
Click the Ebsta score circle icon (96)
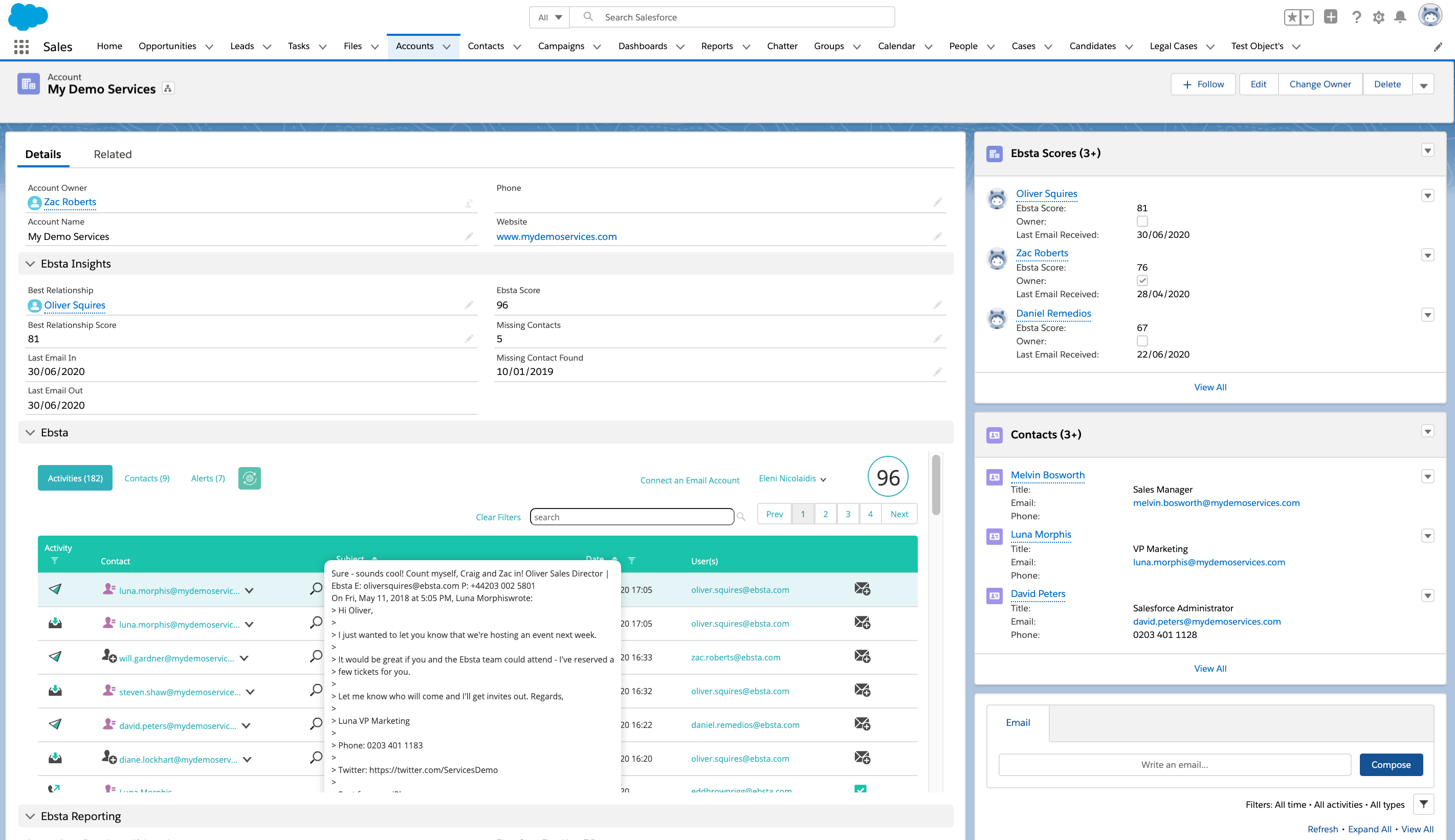887,477
